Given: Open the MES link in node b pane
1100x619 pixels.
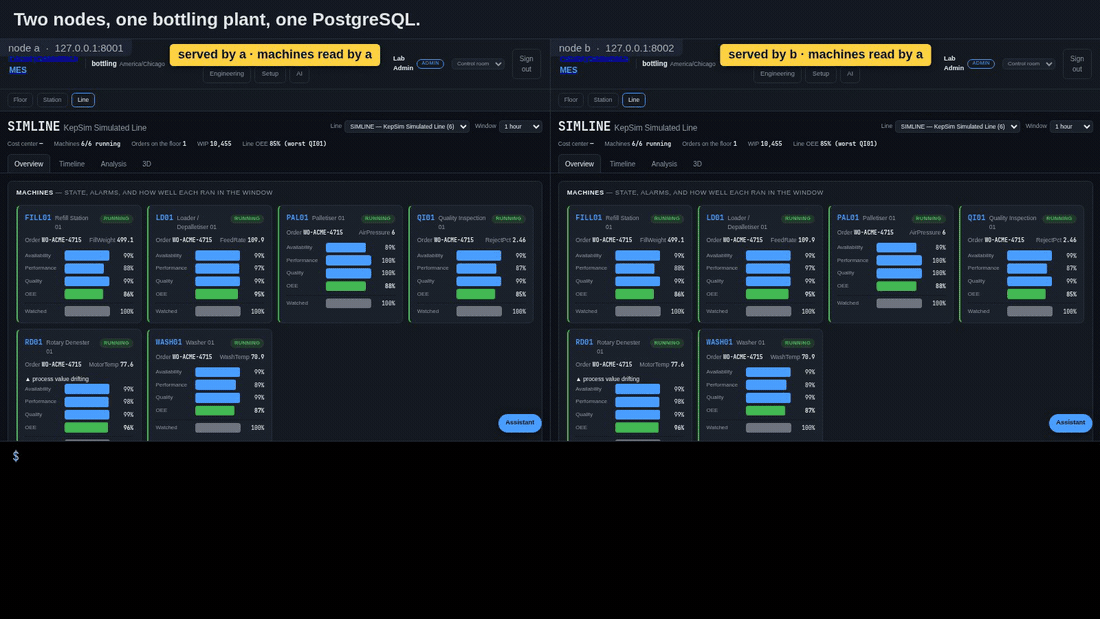Looking at the screenshot, I should [x=568, y=70].
